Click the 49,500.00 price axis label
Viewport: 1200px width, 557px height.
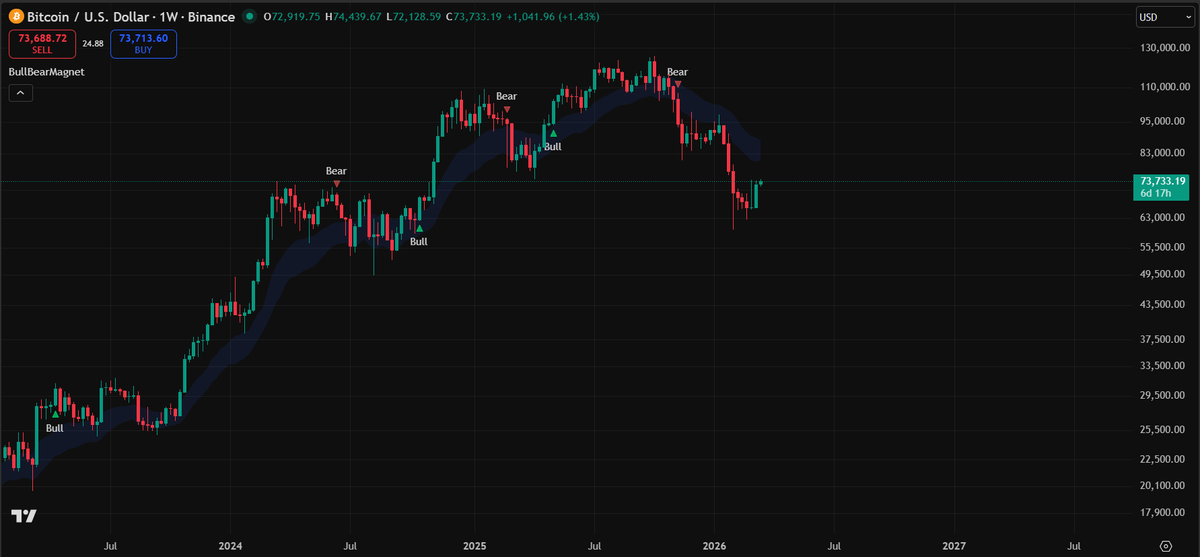1161,274
